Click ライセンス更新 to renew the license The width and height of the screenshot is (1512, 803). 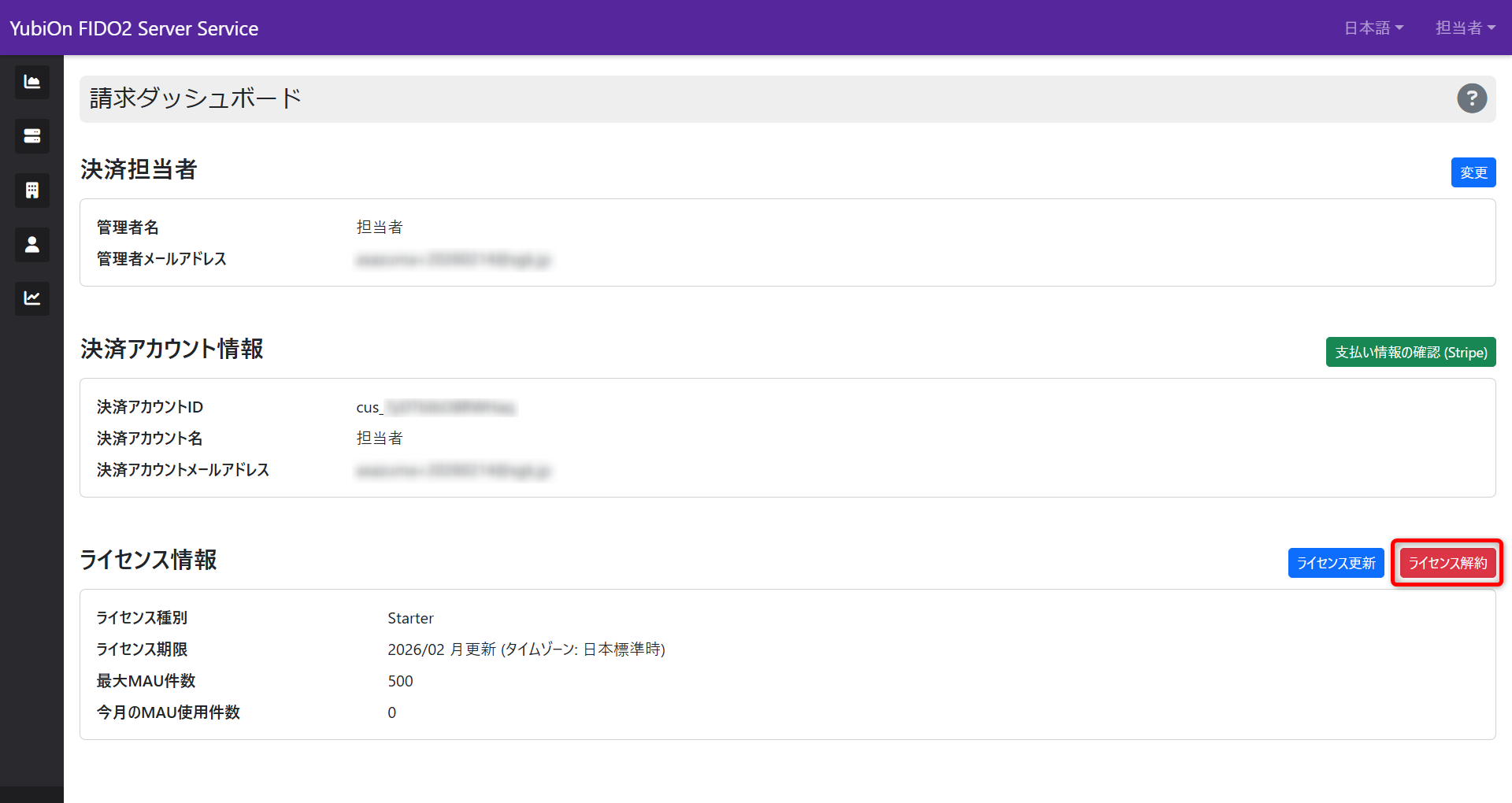(x=1336, y=563)
